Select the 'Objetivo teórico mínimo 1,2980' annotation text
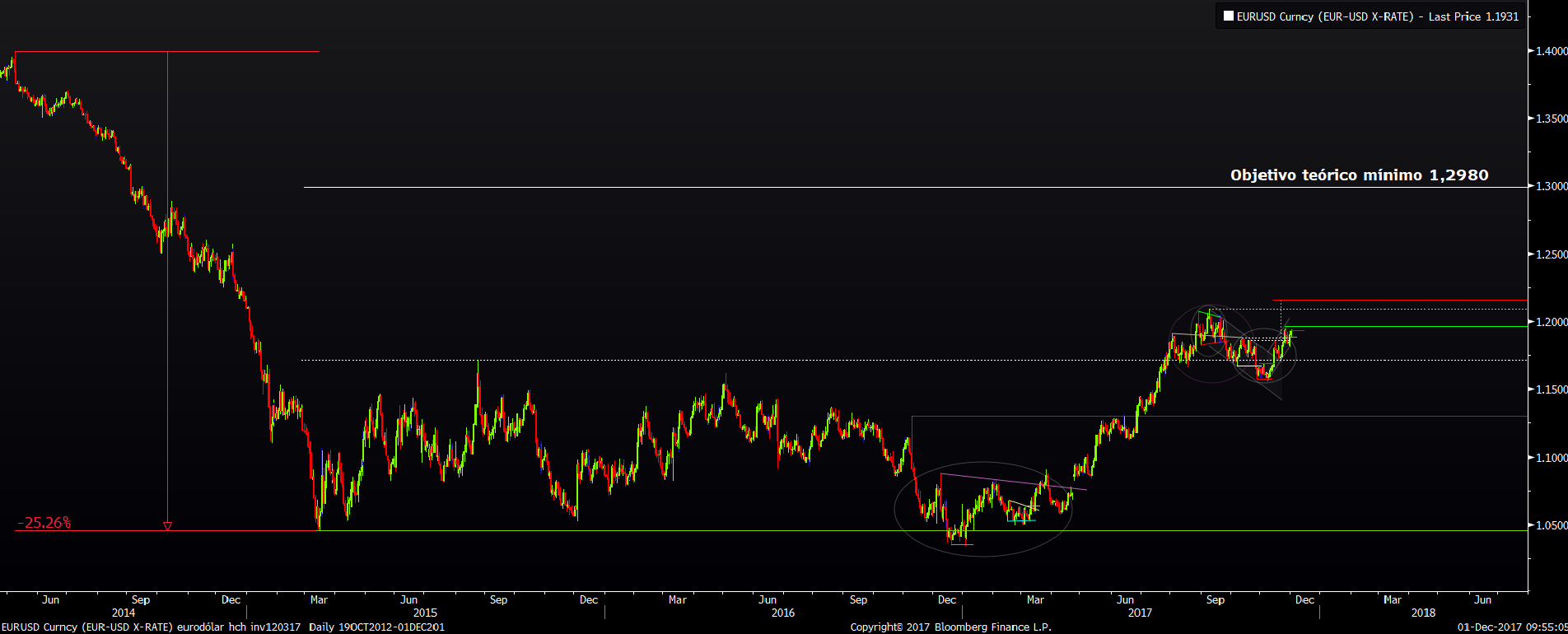 point(1359,175)
